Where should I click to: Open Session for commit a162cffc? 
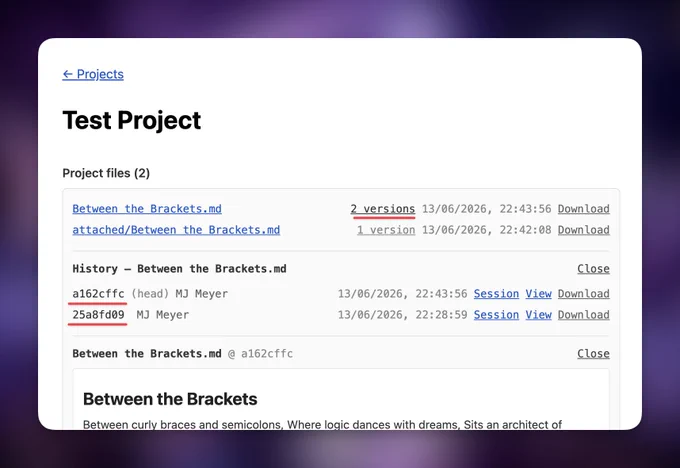tap(496, 294)
